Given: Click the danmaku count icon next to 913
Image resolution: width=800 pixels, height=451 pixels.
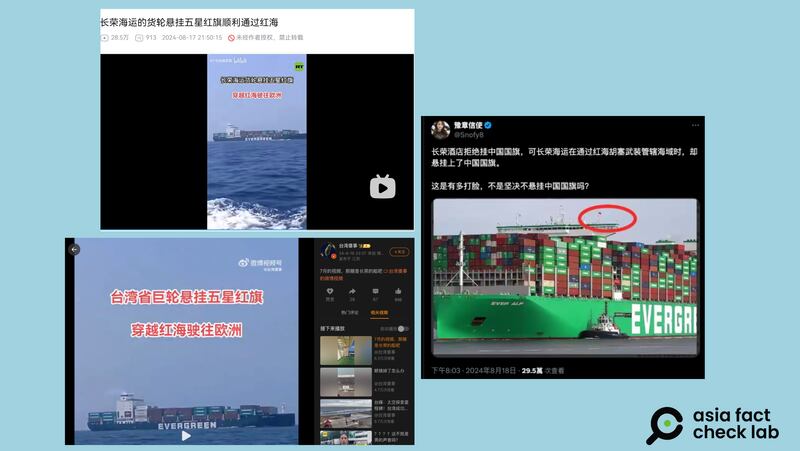Looking at the screenshot, I should (139, 38).
